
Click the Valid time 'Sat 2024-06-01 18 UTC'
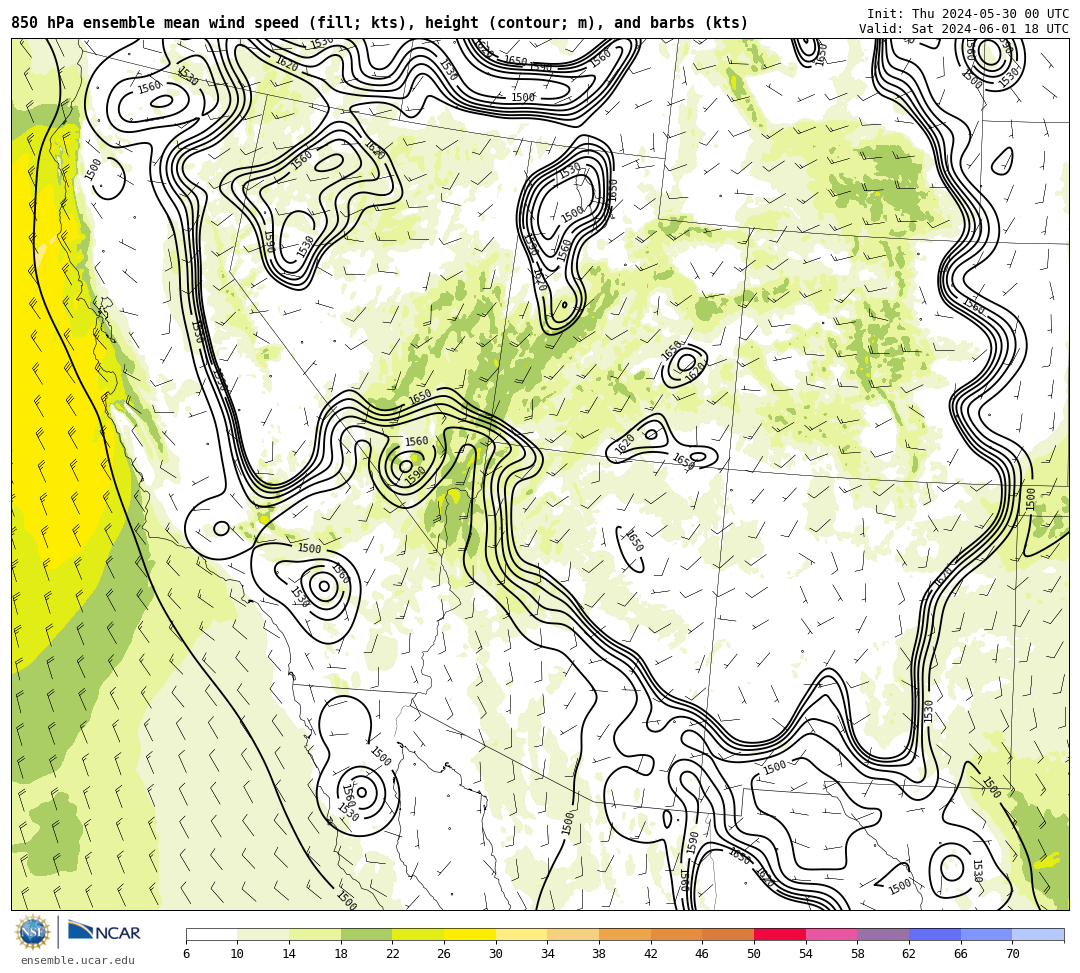coord(990,28)
